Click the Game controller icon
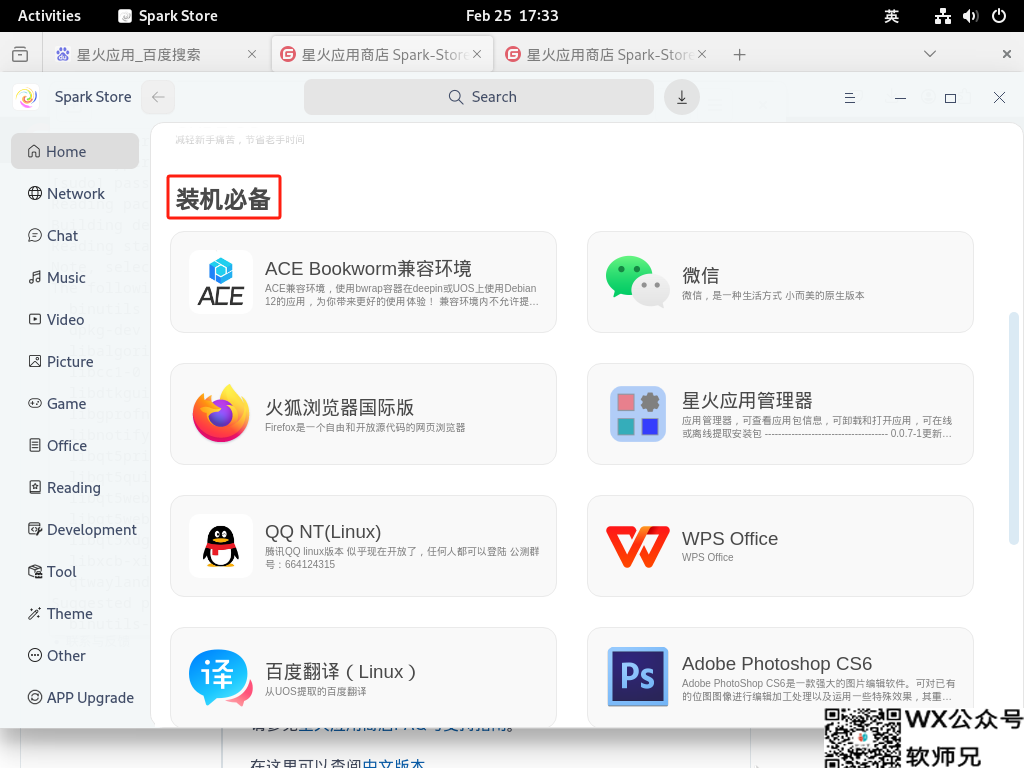This screenshot has width=1024, height=768. [x=35, y=403]
